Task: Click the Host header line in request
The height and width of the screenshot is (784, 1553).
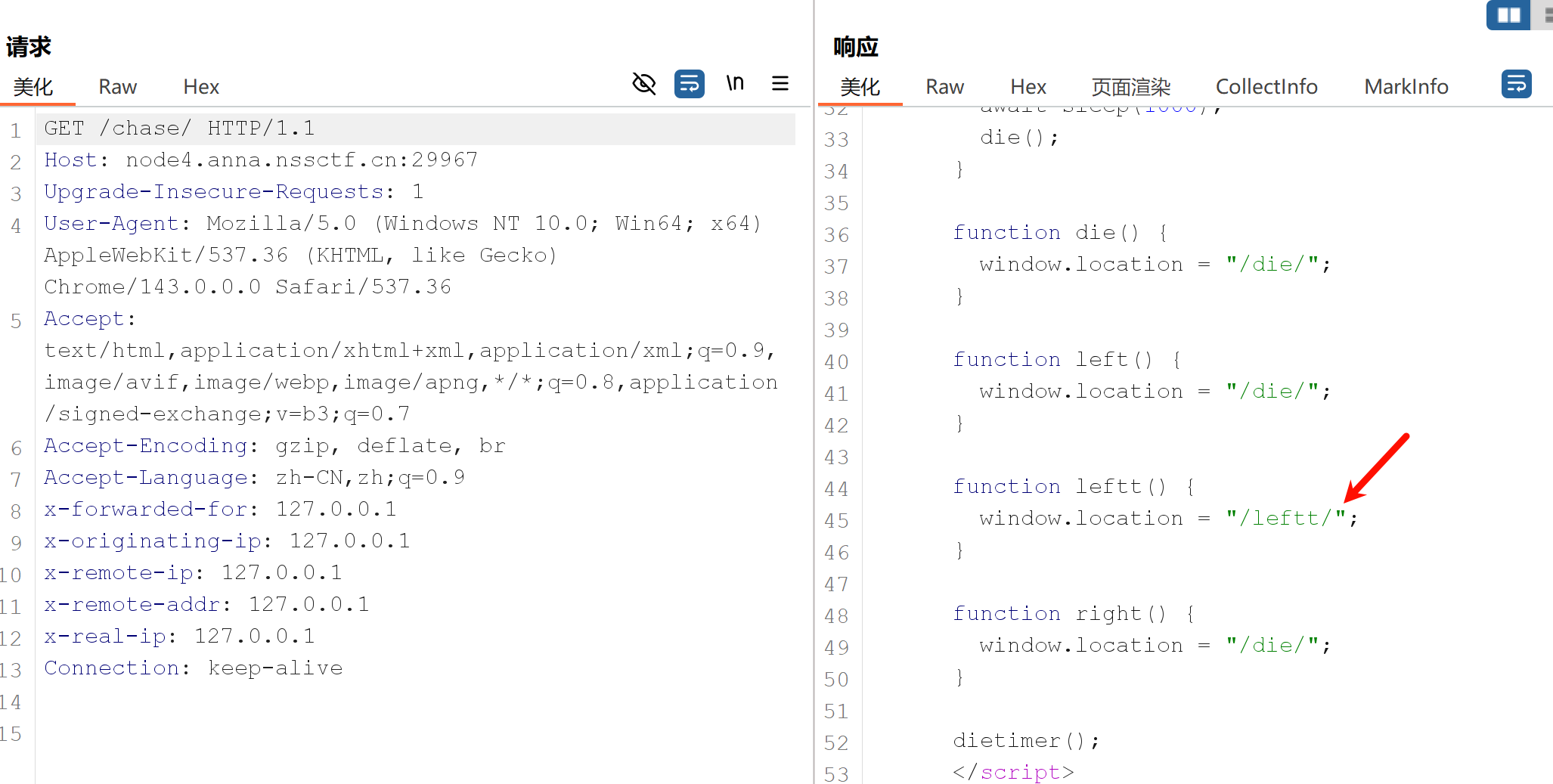Action: tap(260, 160)
